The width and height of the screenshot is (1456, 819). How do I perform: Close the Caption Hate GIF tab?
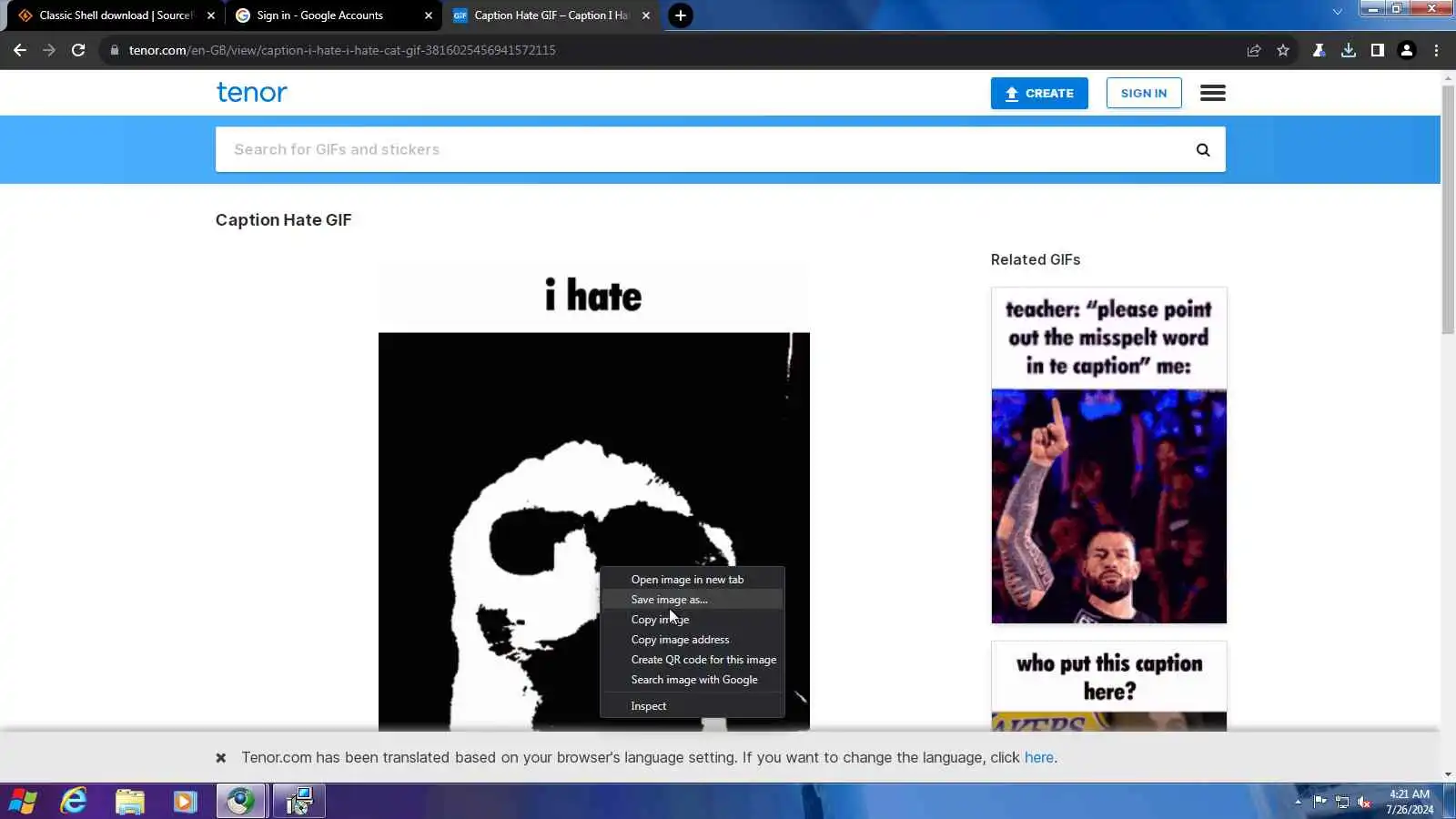click(646, 15)
